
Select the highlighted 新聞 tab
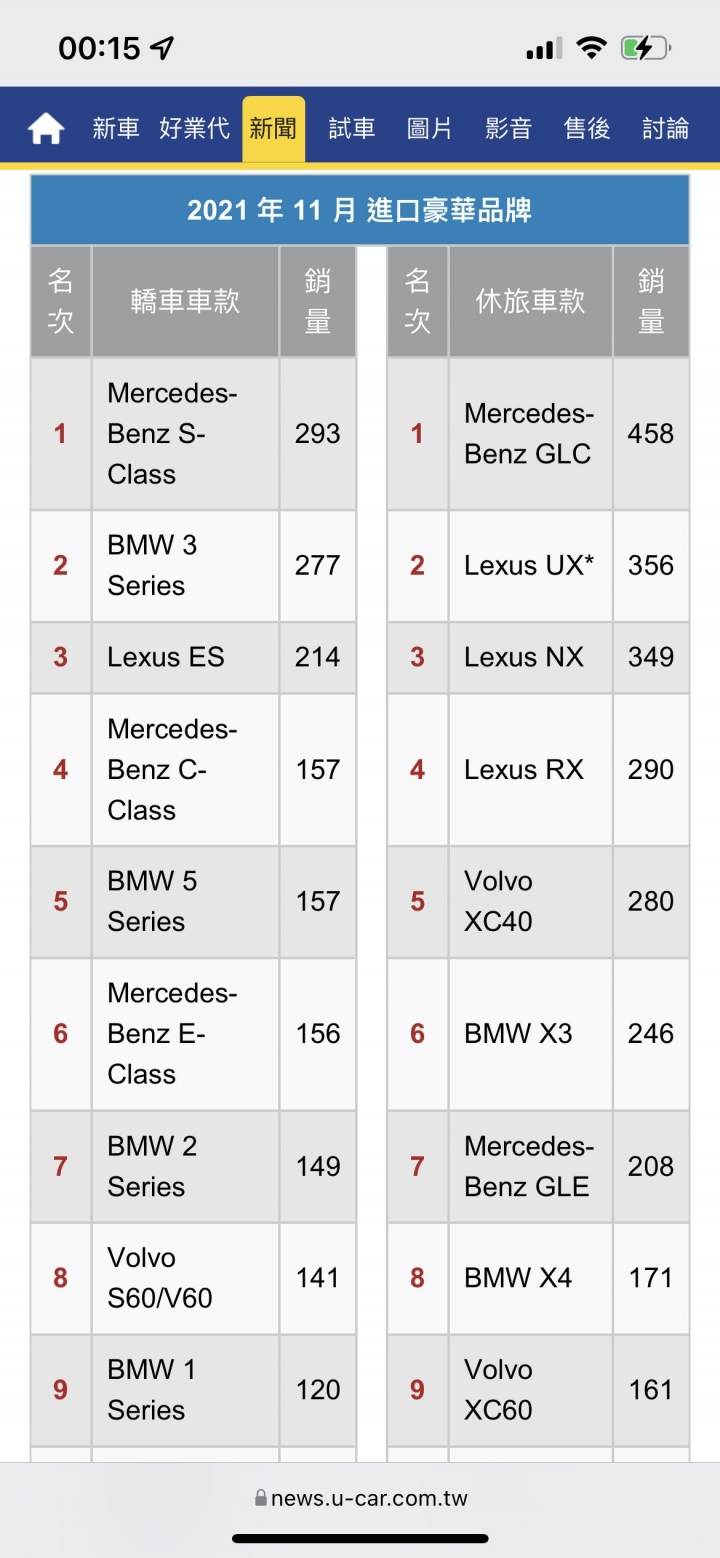point(273,129)
